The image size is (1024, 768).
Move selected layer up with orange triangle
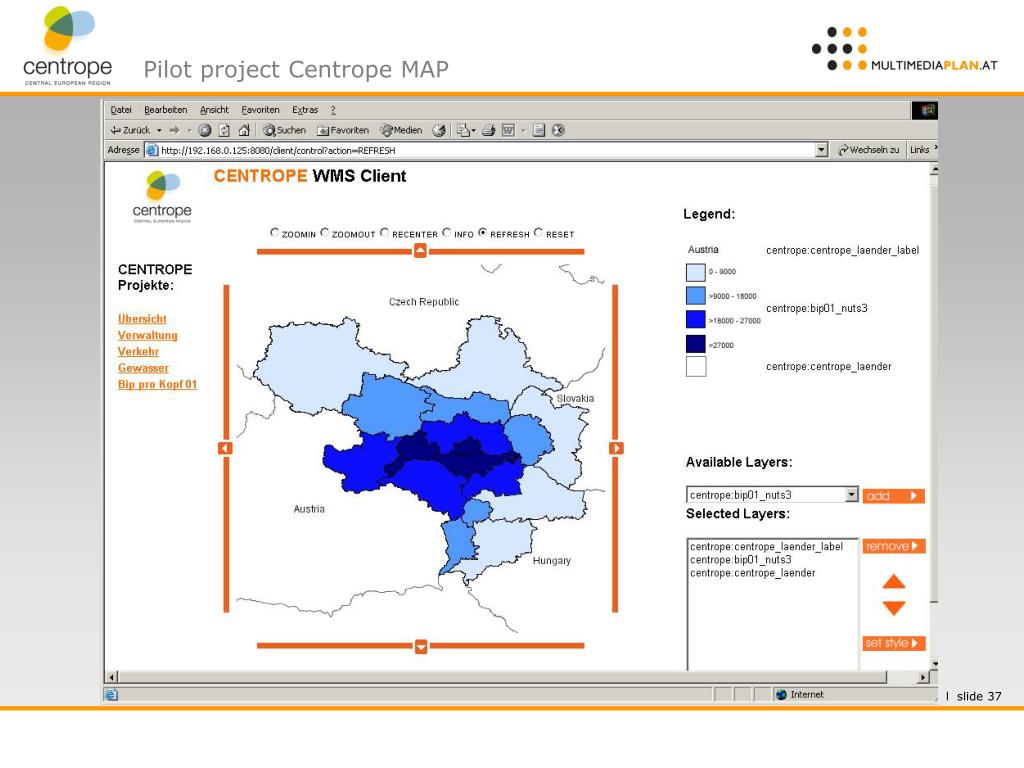(894, 581)
